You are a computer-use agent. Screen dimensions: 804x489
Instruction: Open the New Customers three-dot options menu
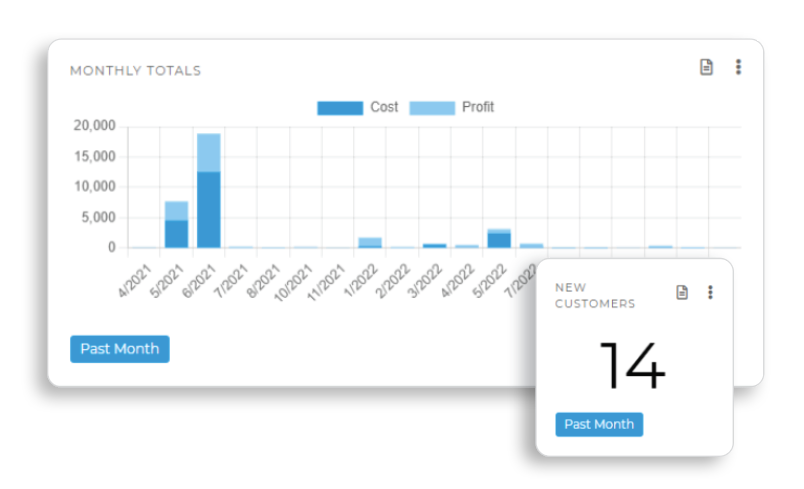point(710,292)
